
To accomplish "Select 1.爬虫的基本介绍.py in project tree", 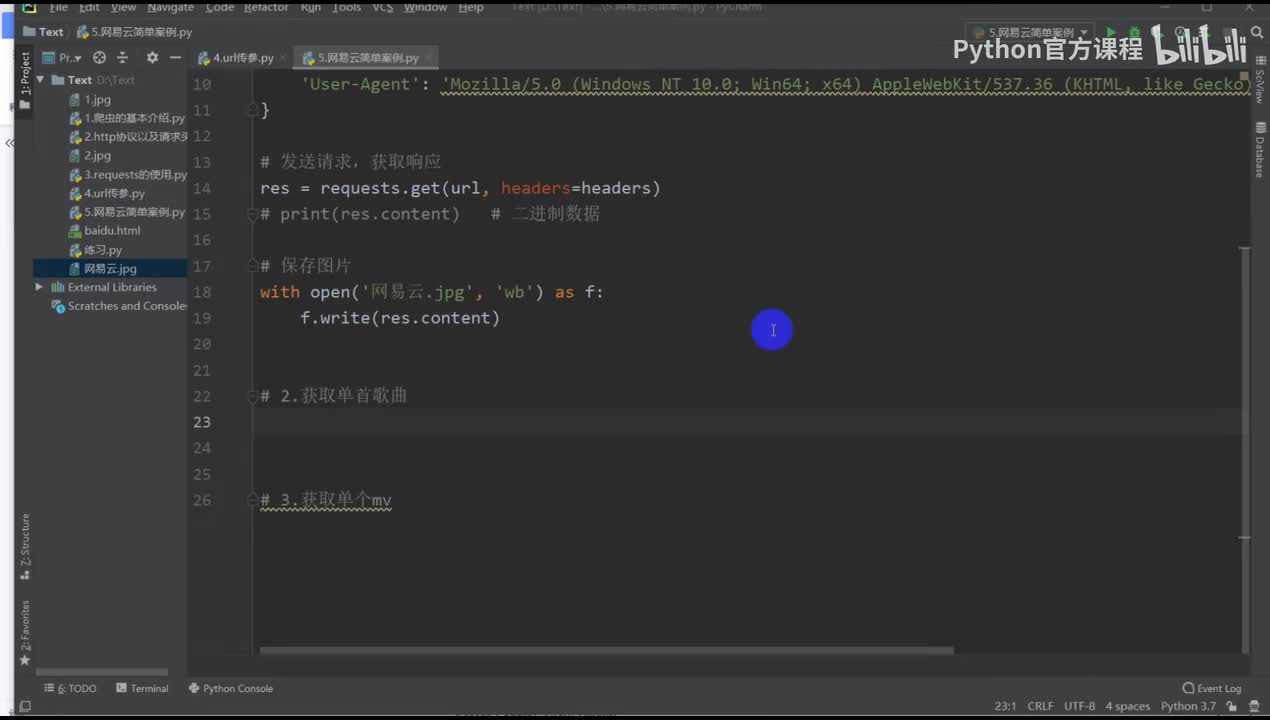I will pyautogui.click(x=127, y=118).
